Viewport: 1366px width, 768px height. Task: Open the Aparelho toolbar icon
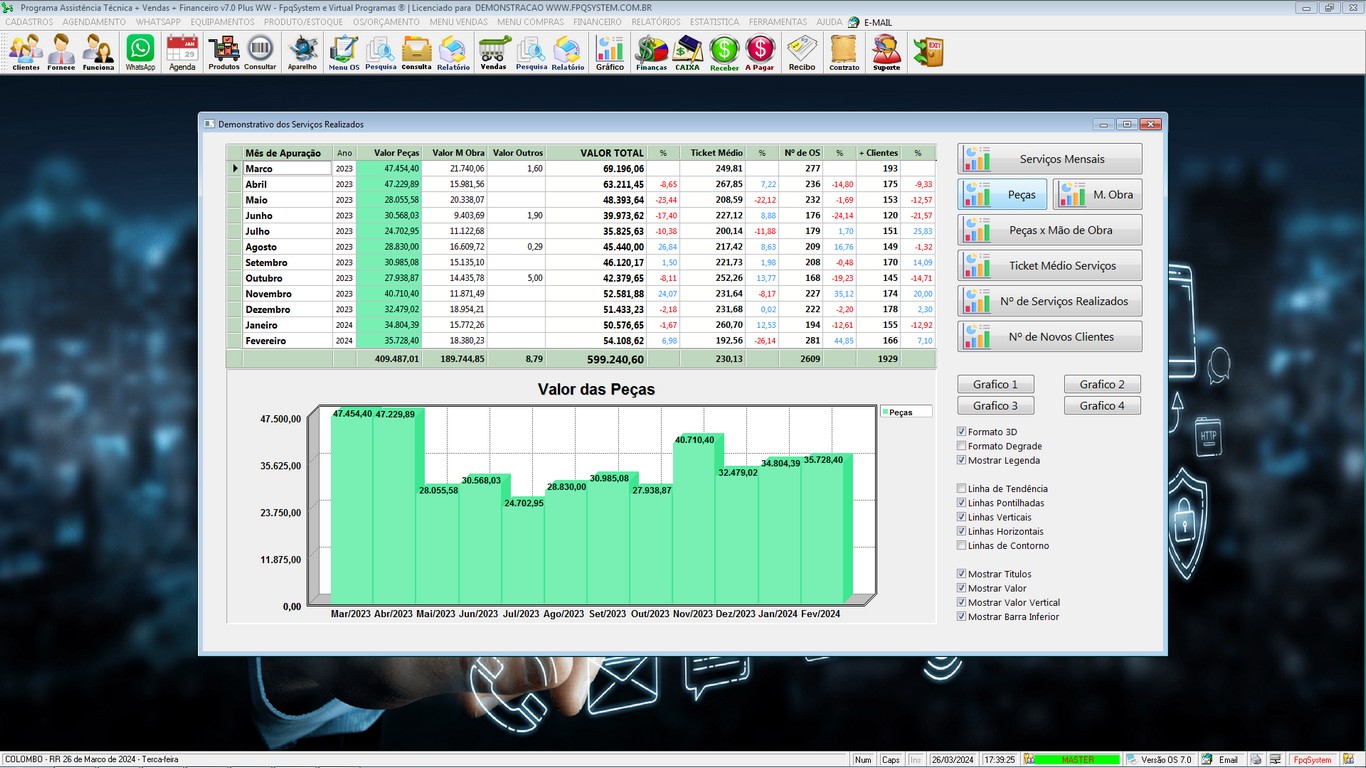(x=302, y=52)
